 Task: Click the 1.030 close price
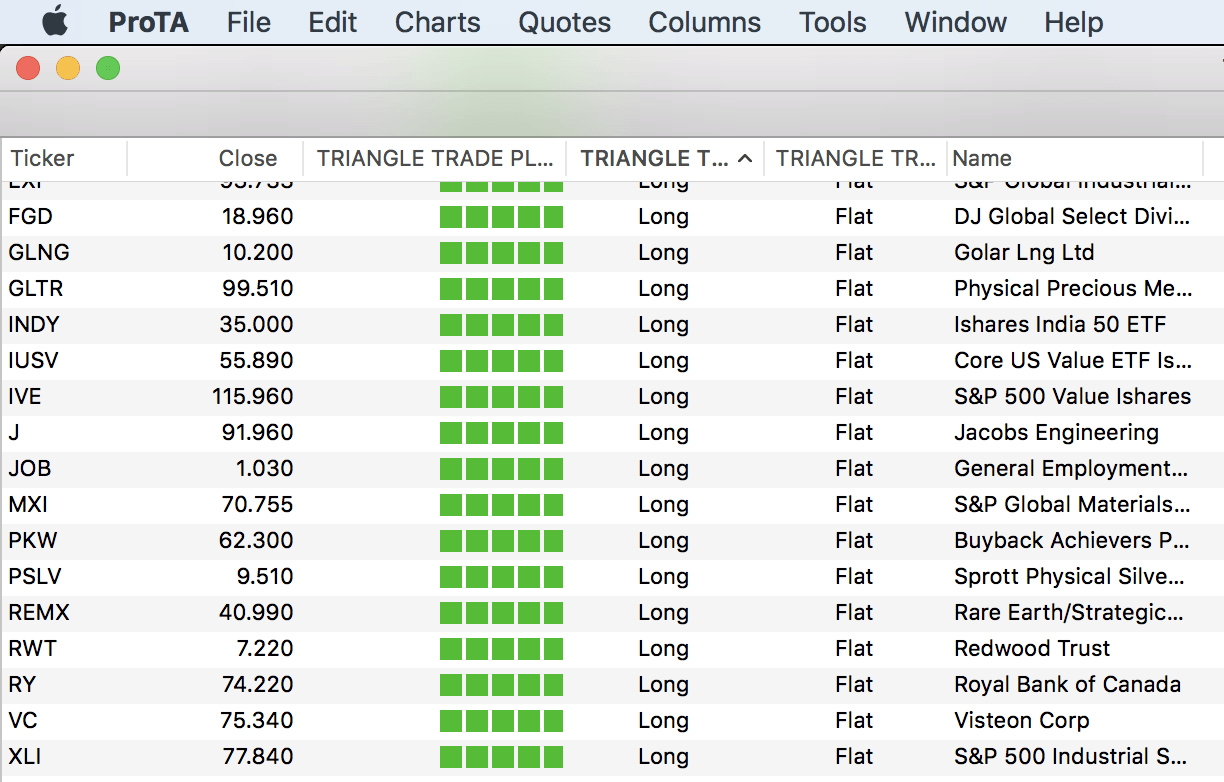point(264,468)
